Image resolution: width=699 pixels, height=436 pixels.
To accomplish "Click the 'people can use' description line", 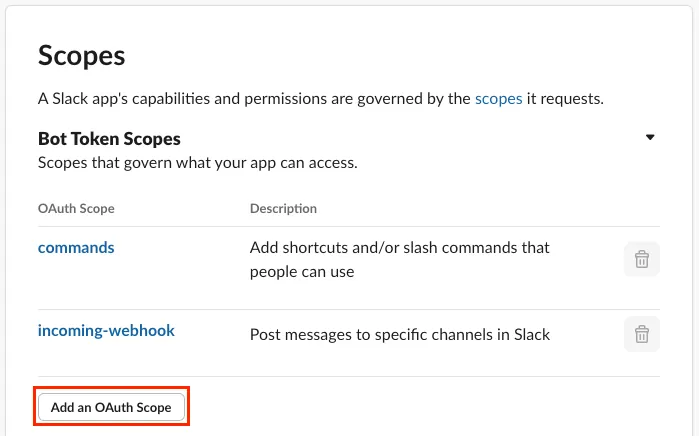I will click(302, 271).
